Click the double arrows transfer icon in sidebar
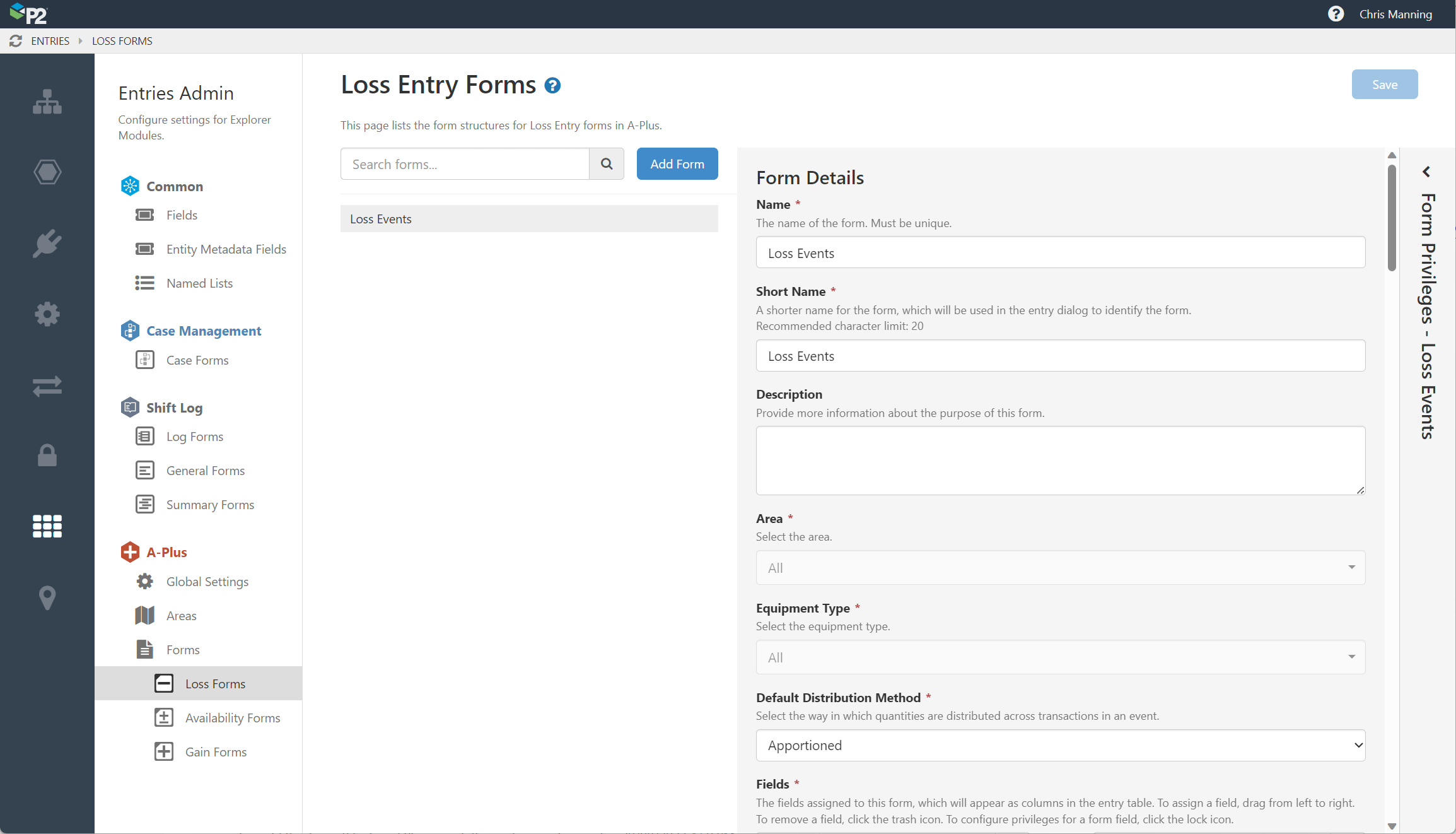 click(47, 385)
